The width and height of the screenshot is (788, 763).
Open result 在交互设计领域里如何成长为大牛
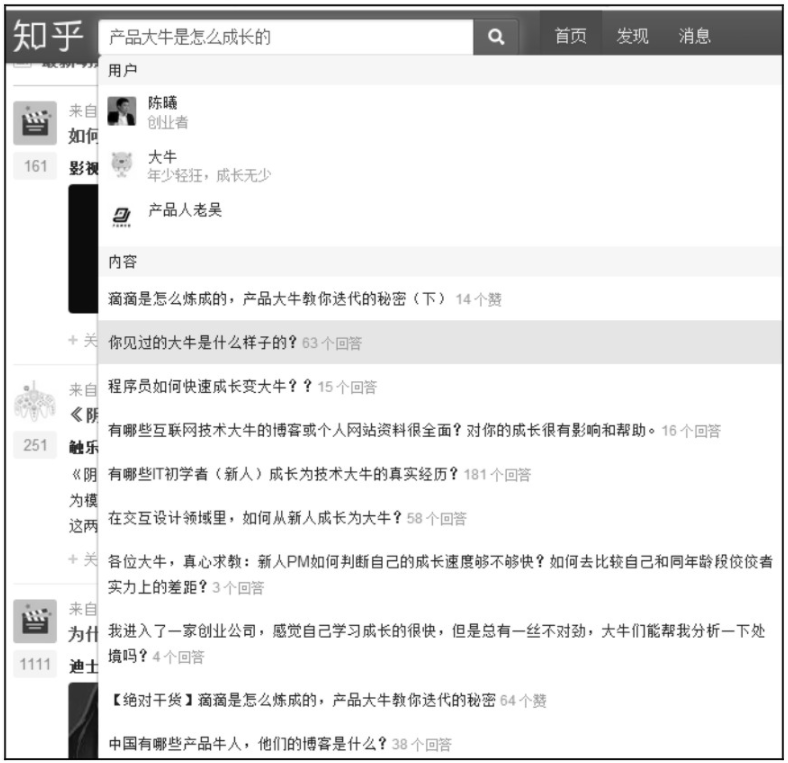440,518
